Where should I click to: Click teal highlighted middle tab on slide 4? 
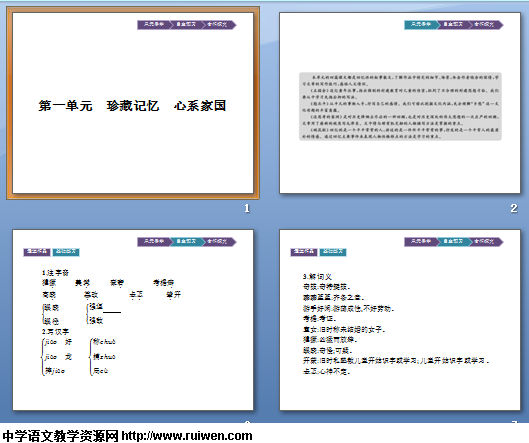point(454,242)
